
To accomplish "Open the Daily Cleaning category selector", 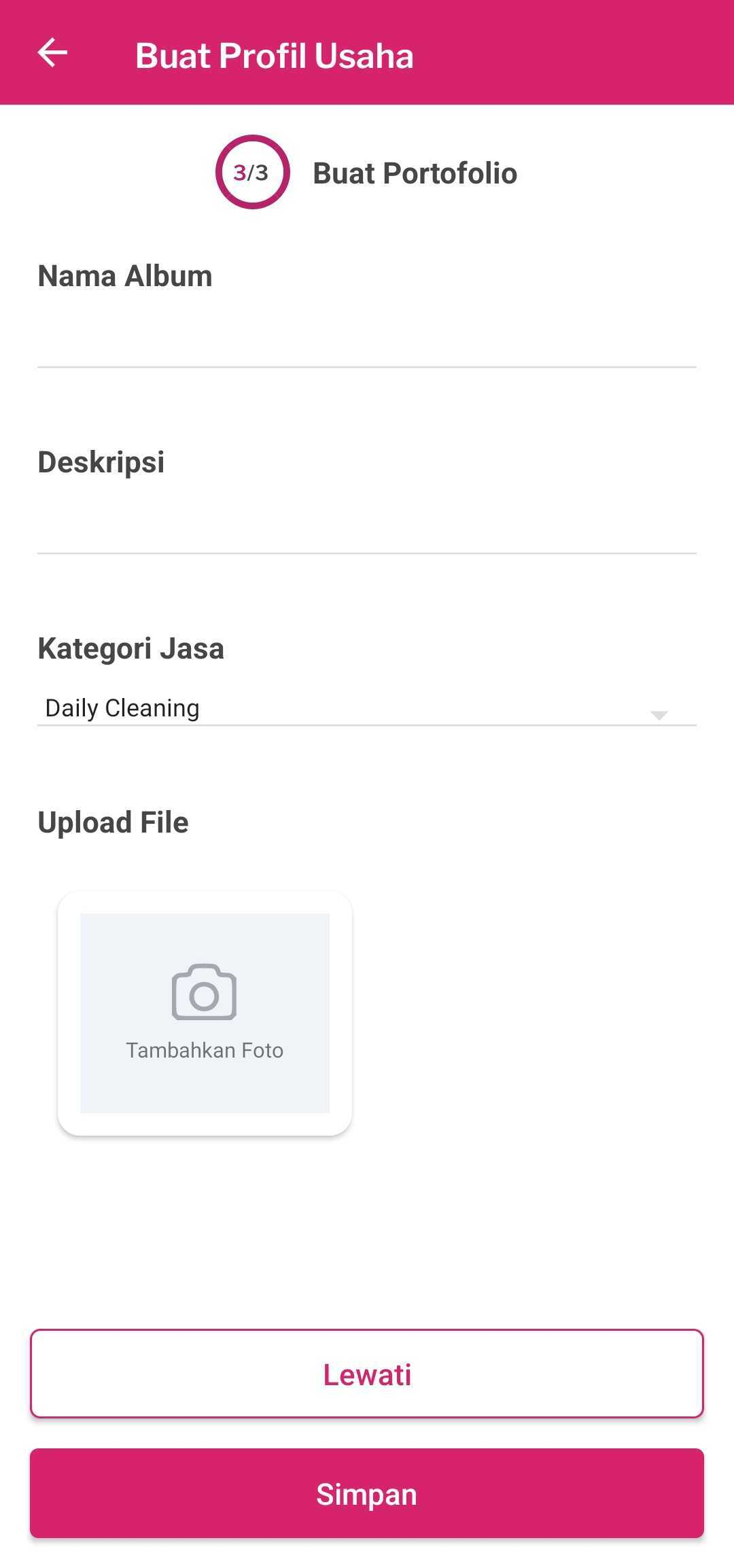I will [x=340, y=708].
